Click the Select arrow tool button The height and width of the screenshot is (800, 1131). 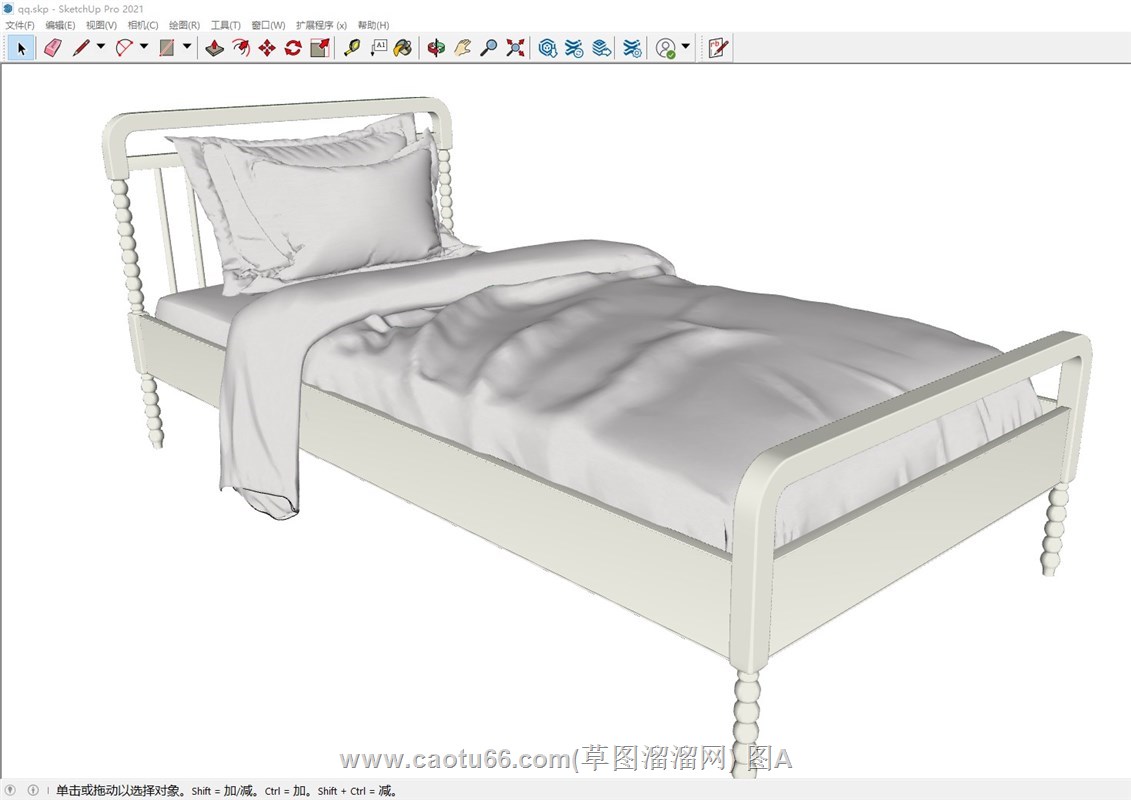(21, 47)
